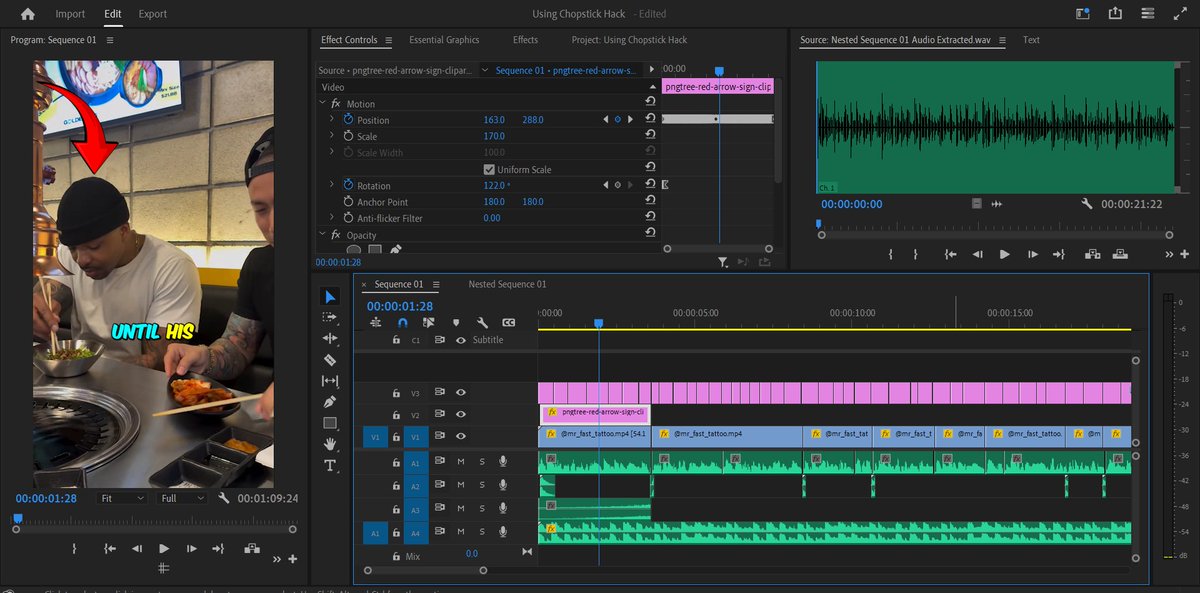Toggle timeline Snap magnet icon
The image size is (1200, 593).
pos(403,323)
